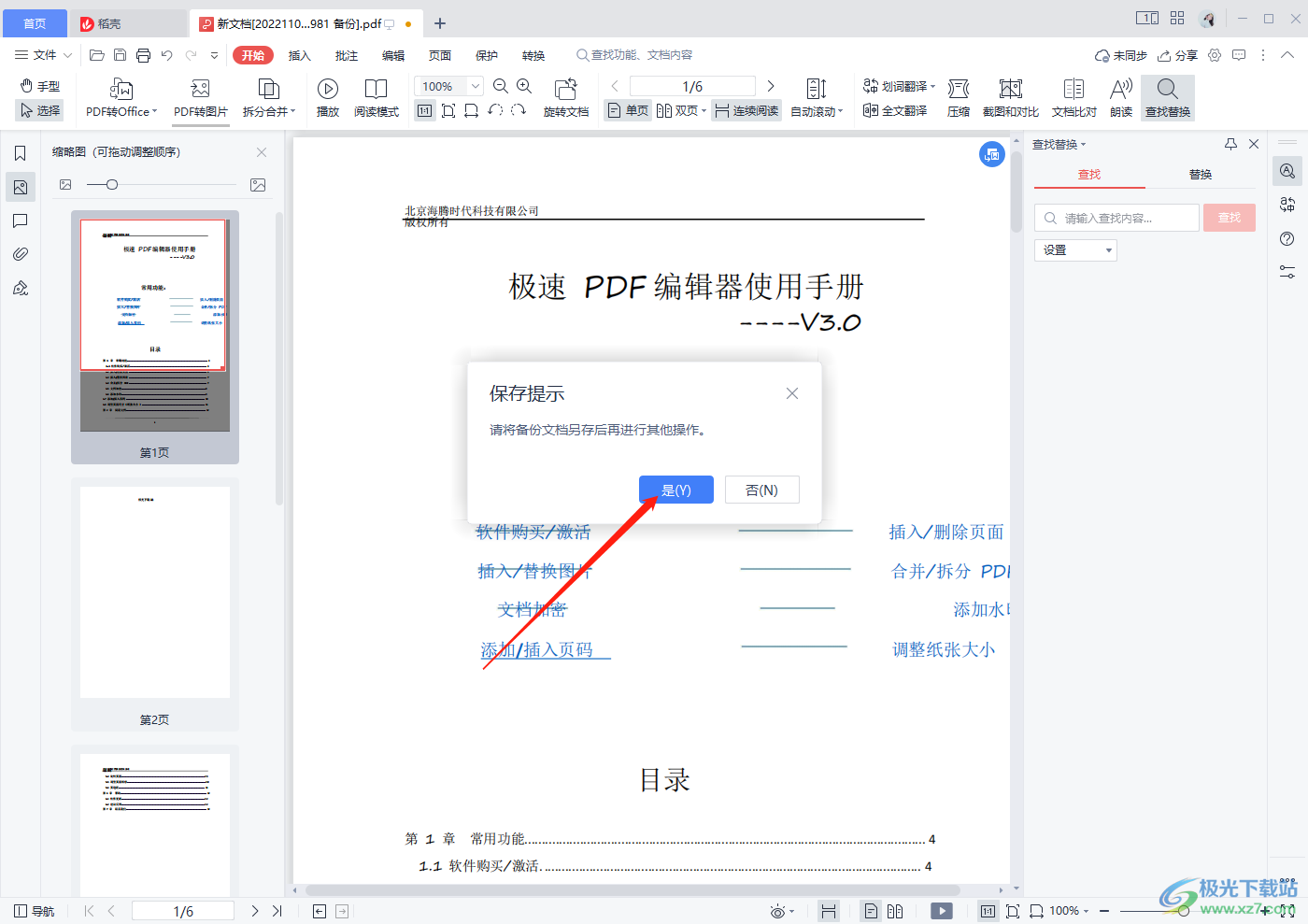The width and height of the screenshot is (1308, 924).
Task: Open the 设置 settings dropdown in search panel
Action: 1075,249
